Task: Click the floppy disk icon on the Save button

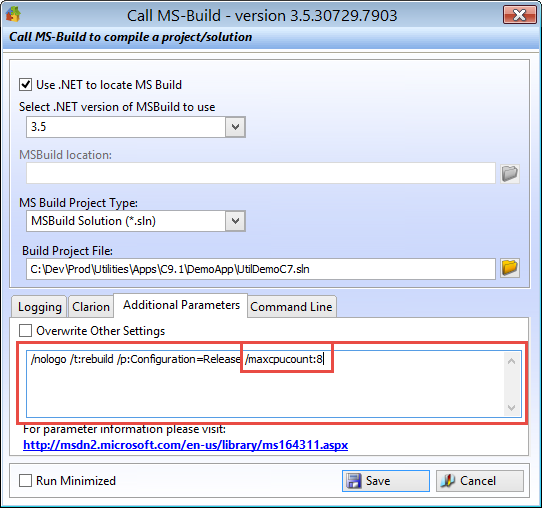Action: coord(354,481)
